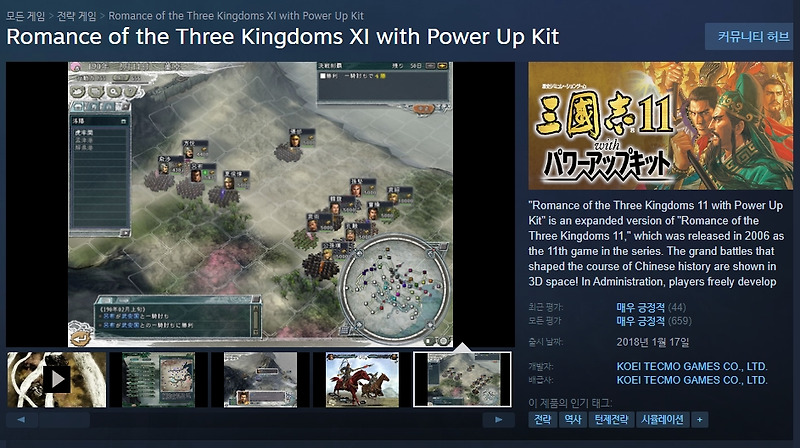The width and height of the screenshot is (800, 448).
Task: Select the third screenshot thumbnail
Action: tap(260, 379)
